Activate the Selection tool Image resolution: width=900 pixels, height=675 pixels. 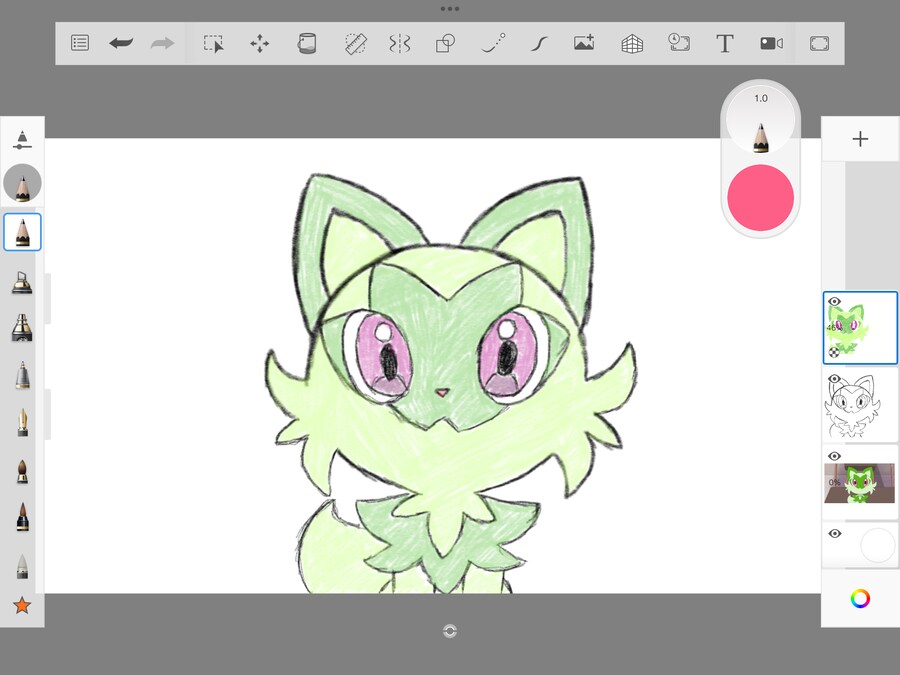[214, 44]
